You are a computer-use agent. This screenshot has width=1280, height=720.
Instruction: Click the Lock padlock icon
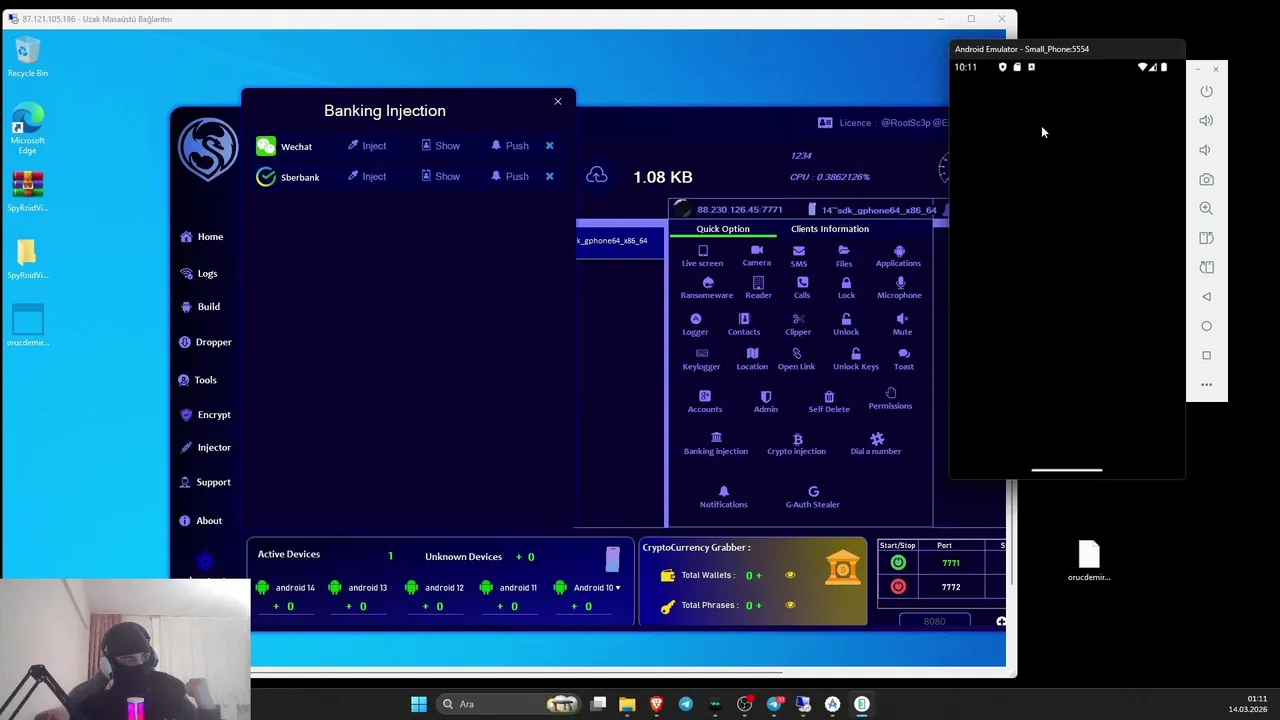tap(846, 283)
